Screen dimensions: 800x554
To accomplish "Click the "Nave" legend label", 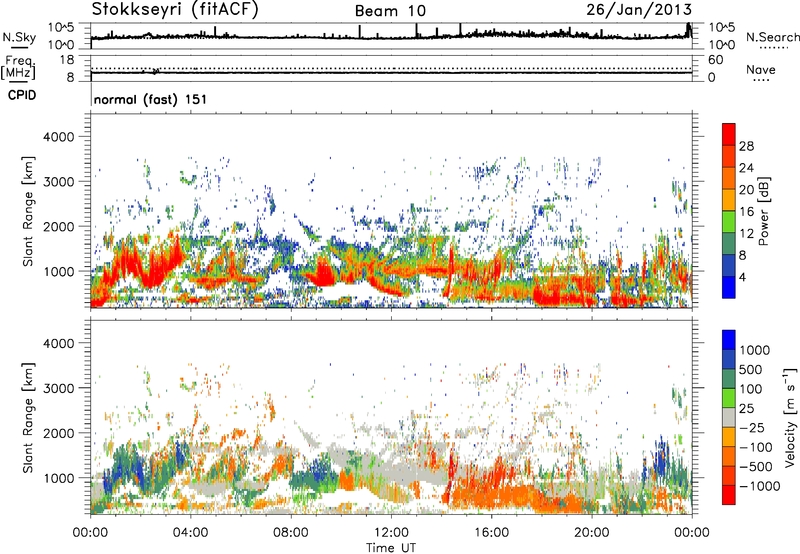I will click(761, 70).
